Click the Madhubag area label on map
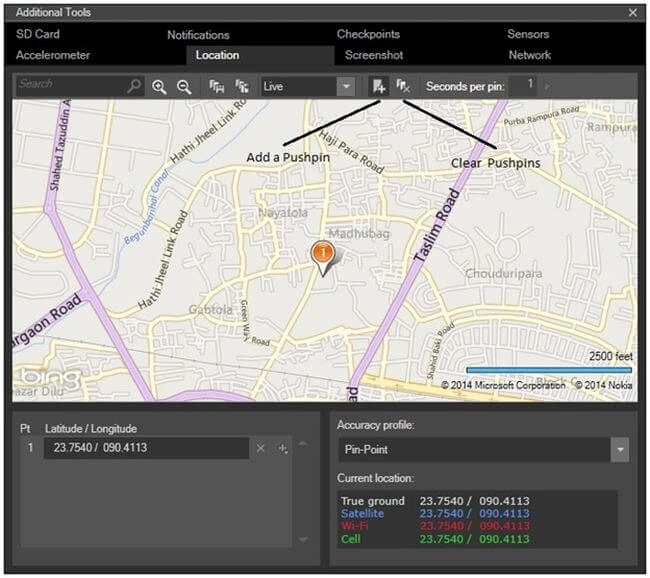650x578 pixels. [x=359, y=234]
